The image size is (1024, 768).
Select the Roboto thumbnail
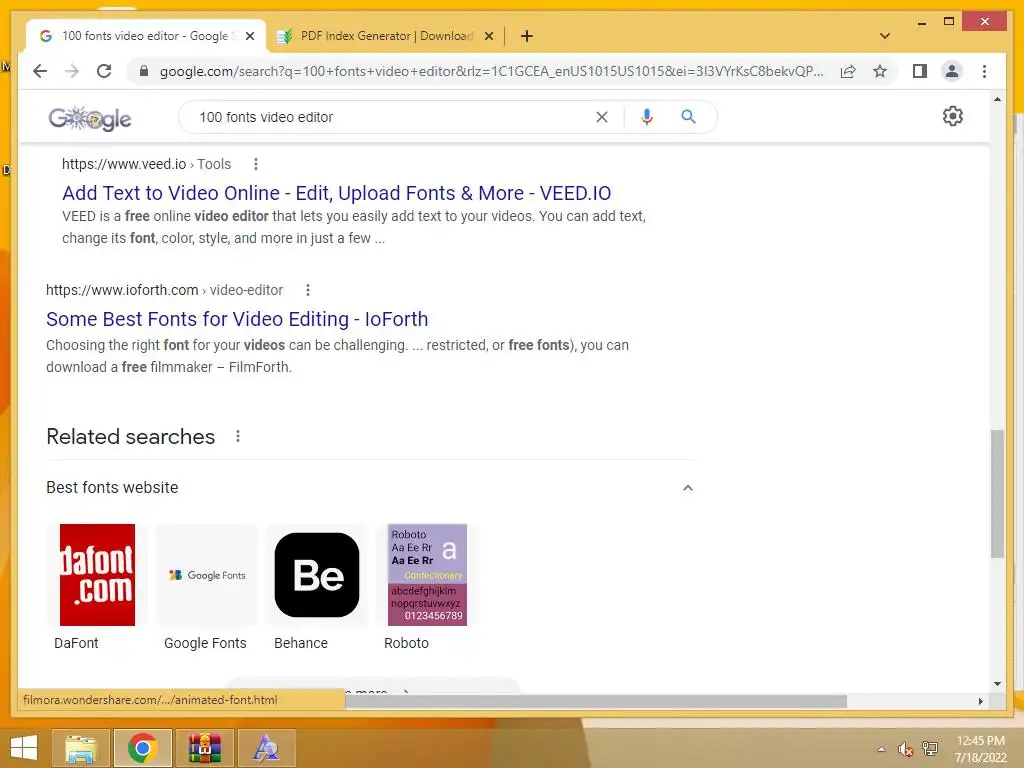(x=427, y=575)
